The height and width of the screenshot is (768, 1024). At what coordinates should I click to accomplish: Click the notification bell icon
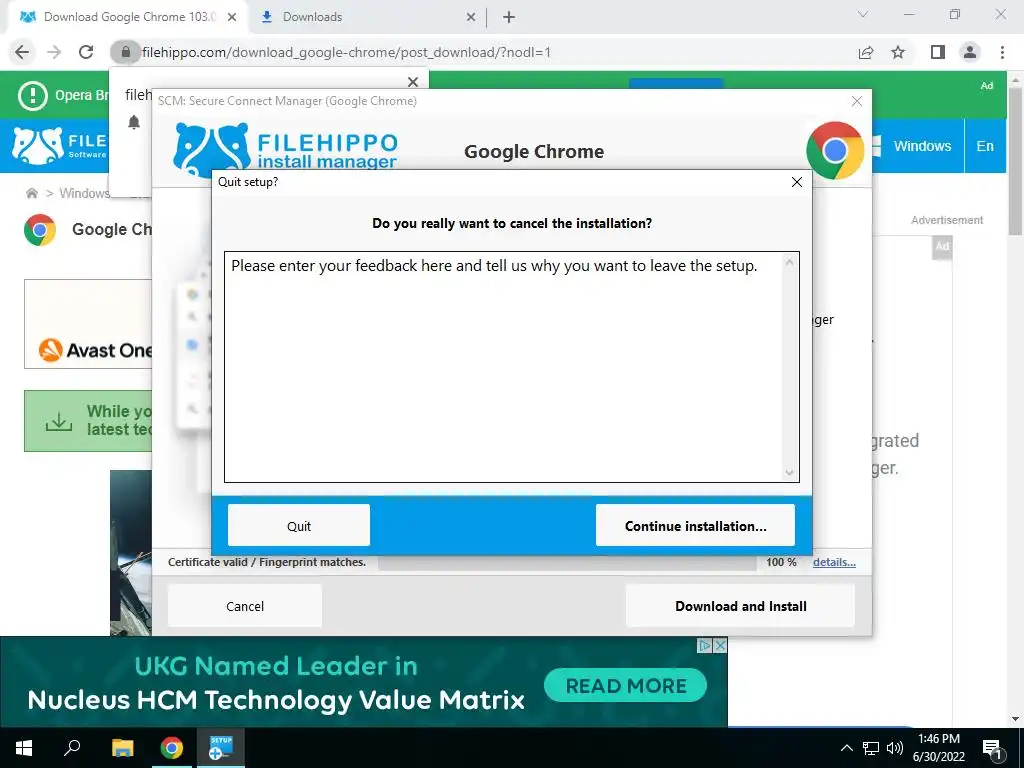click(x=134, y=122)
